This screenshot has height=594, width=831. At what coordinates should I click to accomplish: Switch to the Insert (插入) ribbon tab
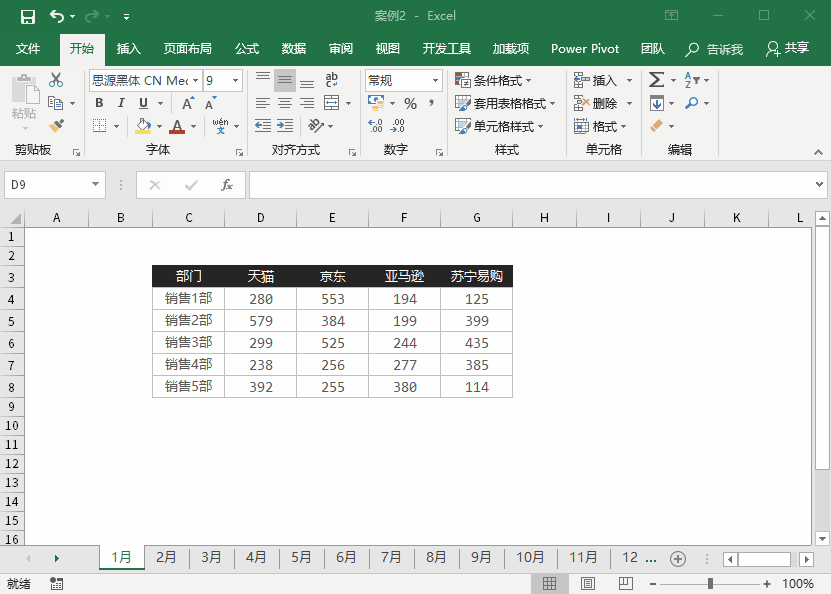(x=129, y=49)
